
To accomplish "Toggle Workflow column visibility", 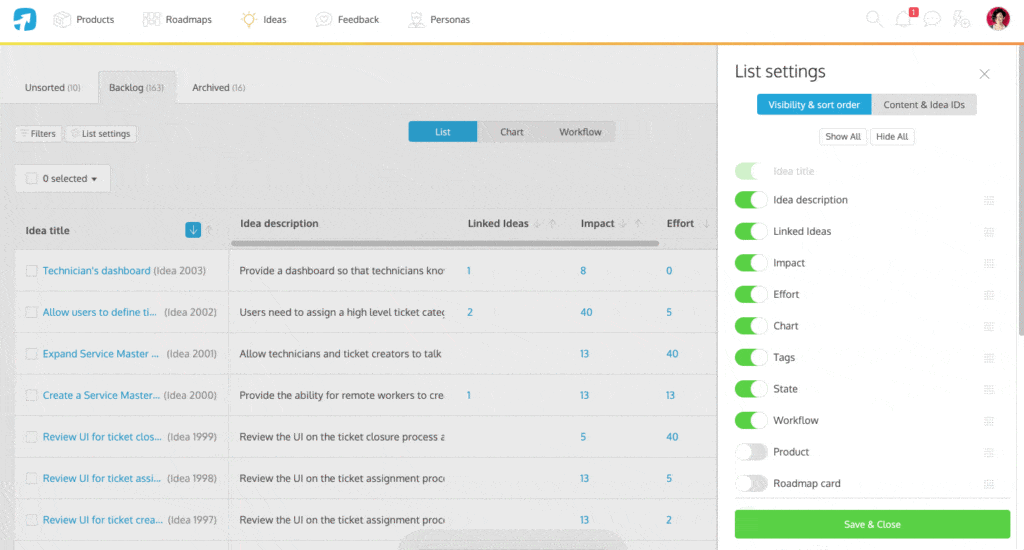I will click(x=750, y=420).
